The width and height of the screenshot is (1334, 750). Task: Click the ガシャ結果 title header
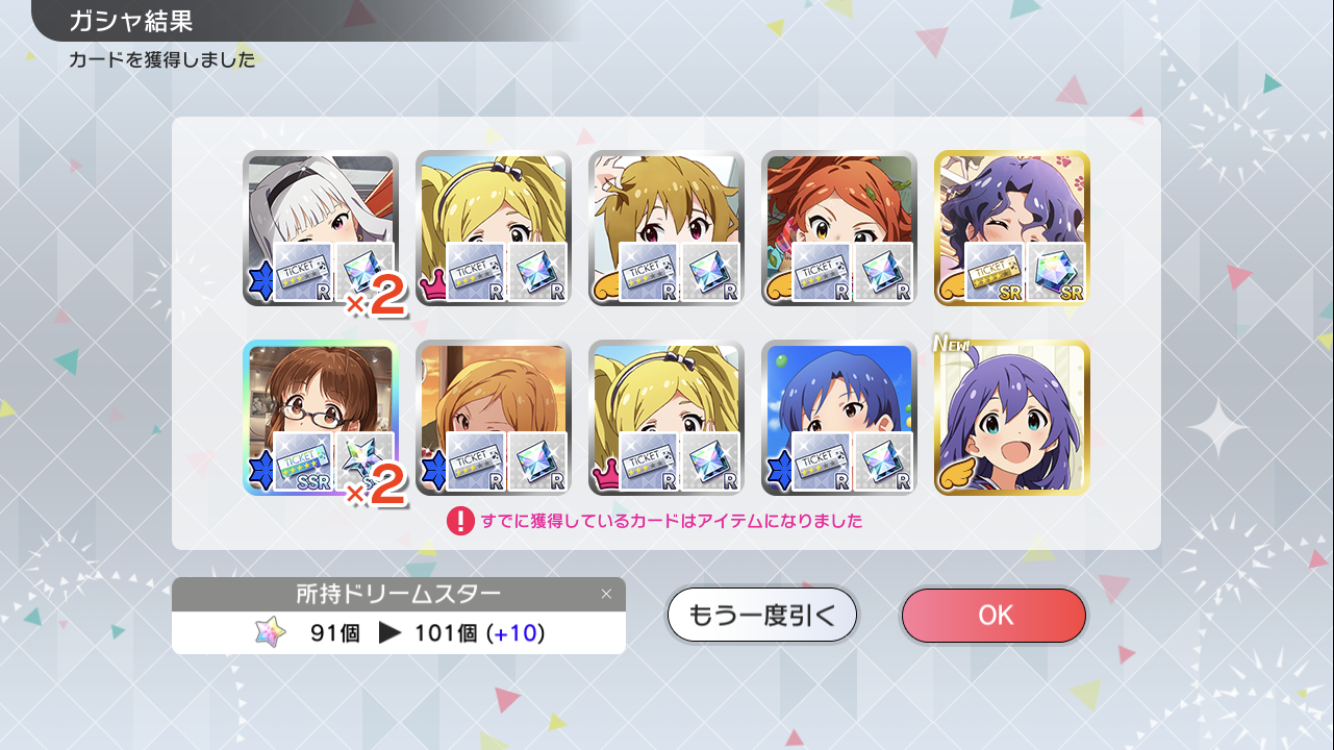131,20
